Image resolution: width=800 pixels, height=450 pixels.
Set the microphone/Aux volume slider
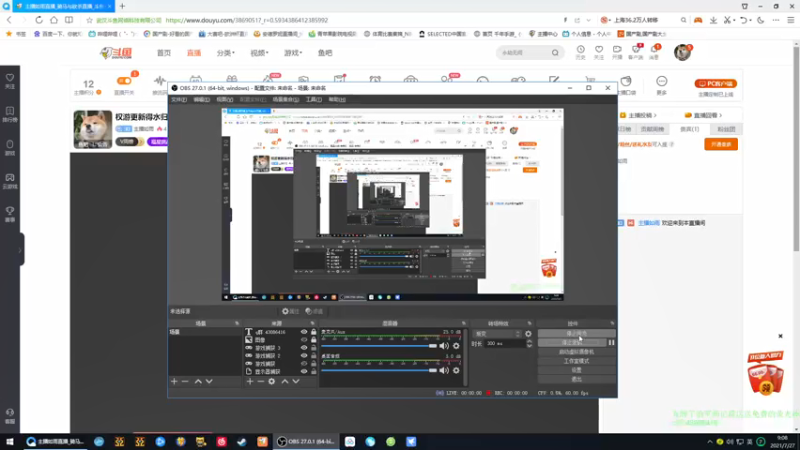point(379,346)
